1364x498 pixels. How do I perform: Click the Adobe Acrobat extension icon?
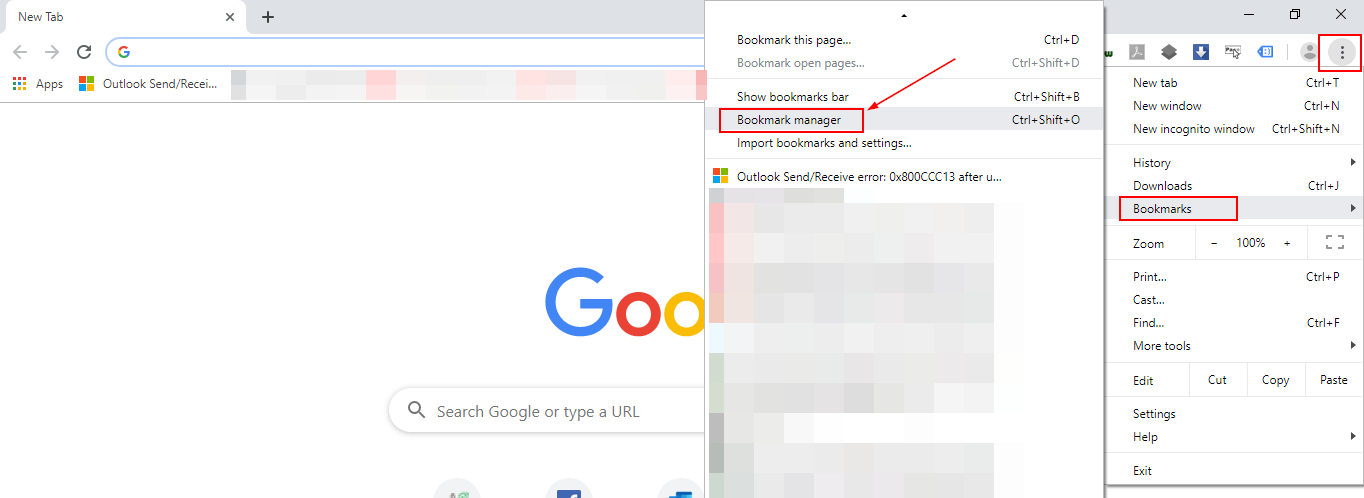1137,52
